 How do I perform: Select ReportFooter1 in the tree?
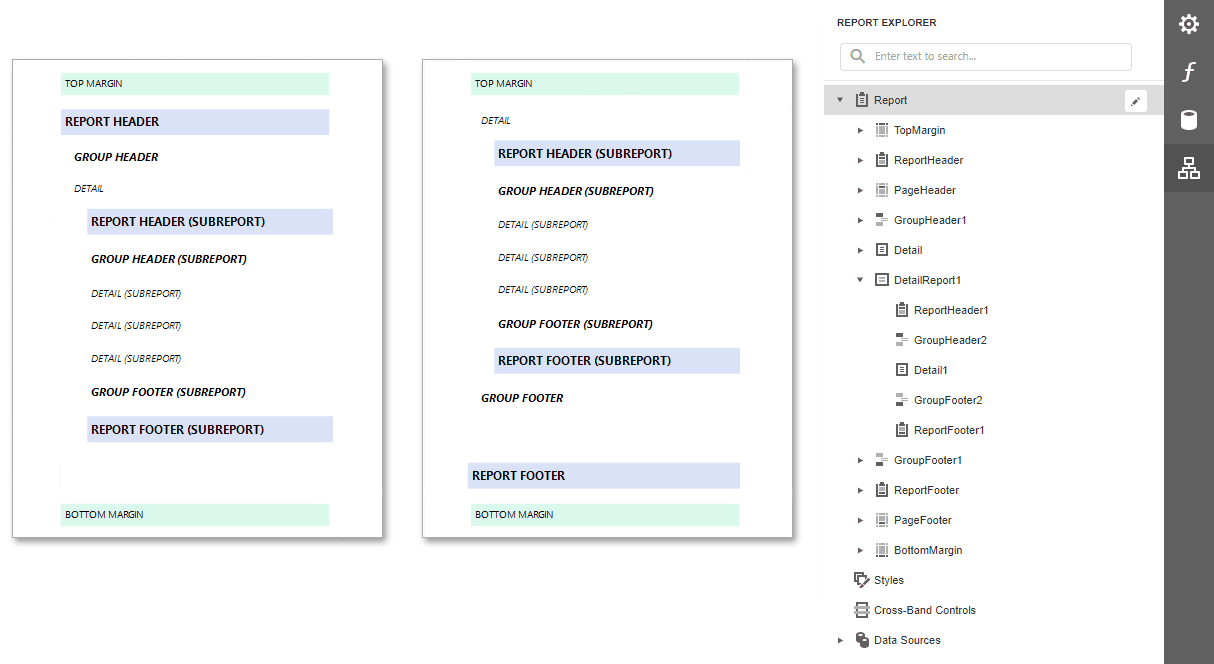(x=949, y=429)
